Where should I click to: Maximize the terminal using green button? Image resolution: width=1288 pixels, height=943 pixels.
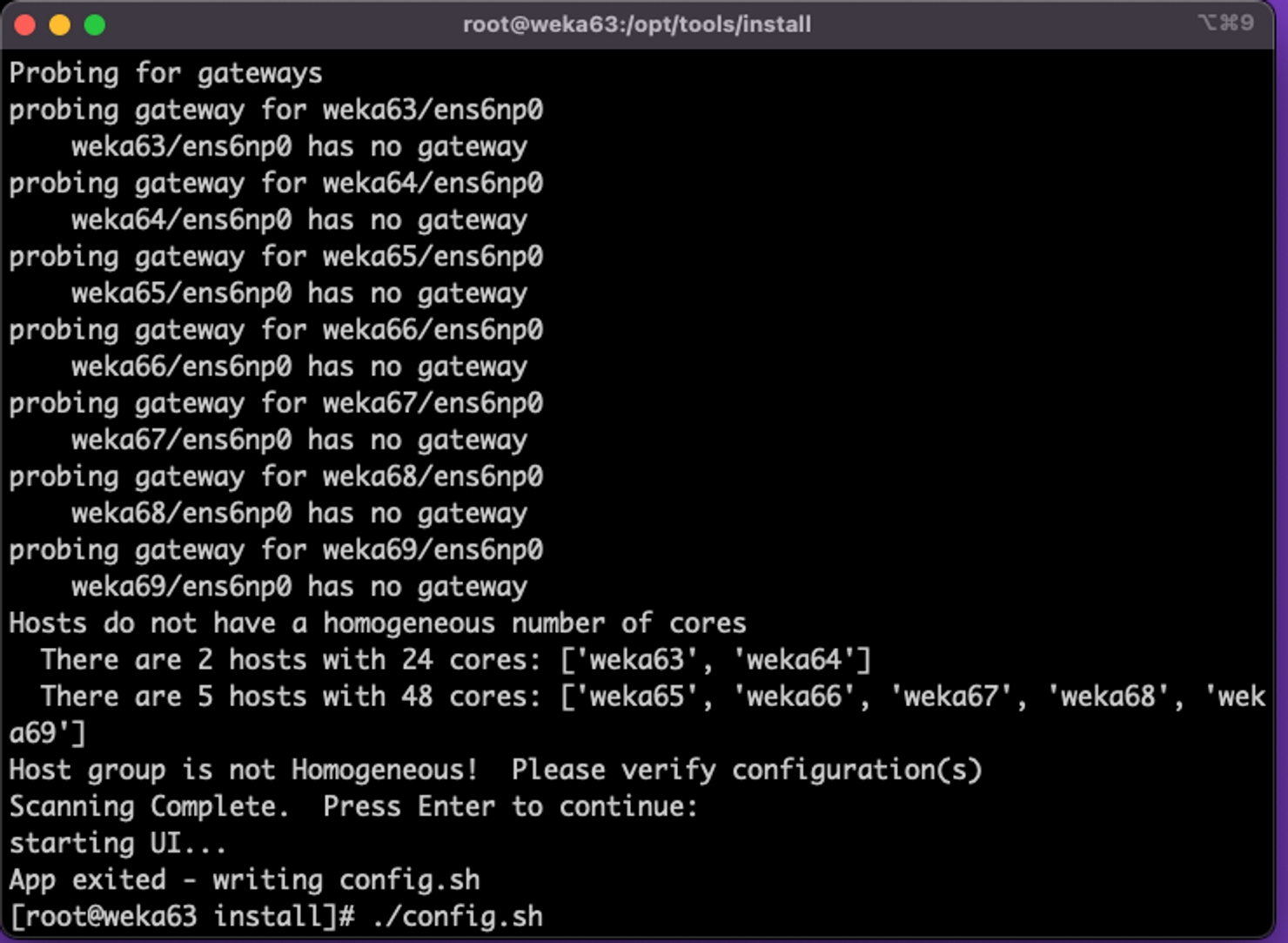(x=95, y=25)
